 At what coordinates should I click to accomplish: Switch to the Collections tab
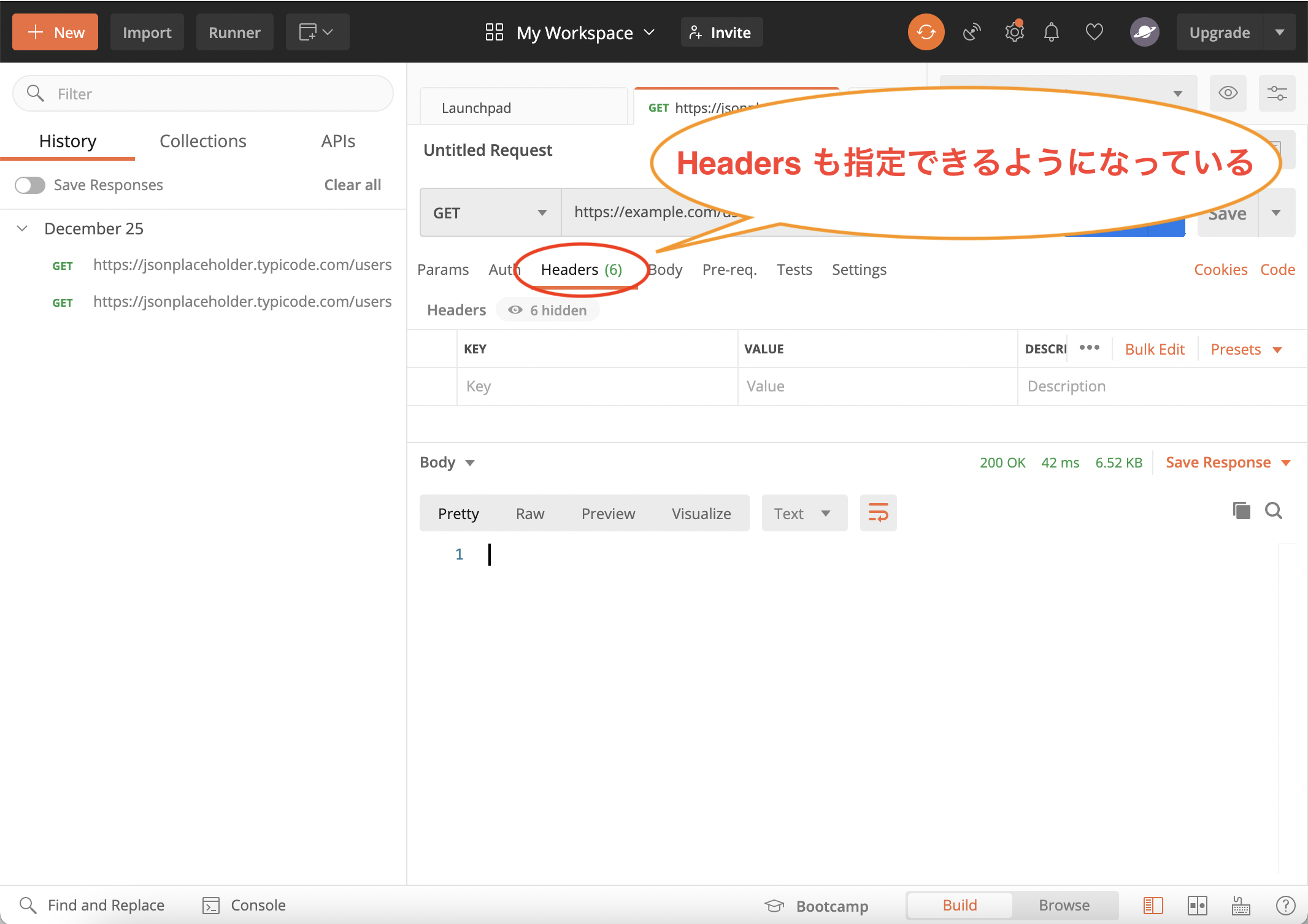pos(203,141)
